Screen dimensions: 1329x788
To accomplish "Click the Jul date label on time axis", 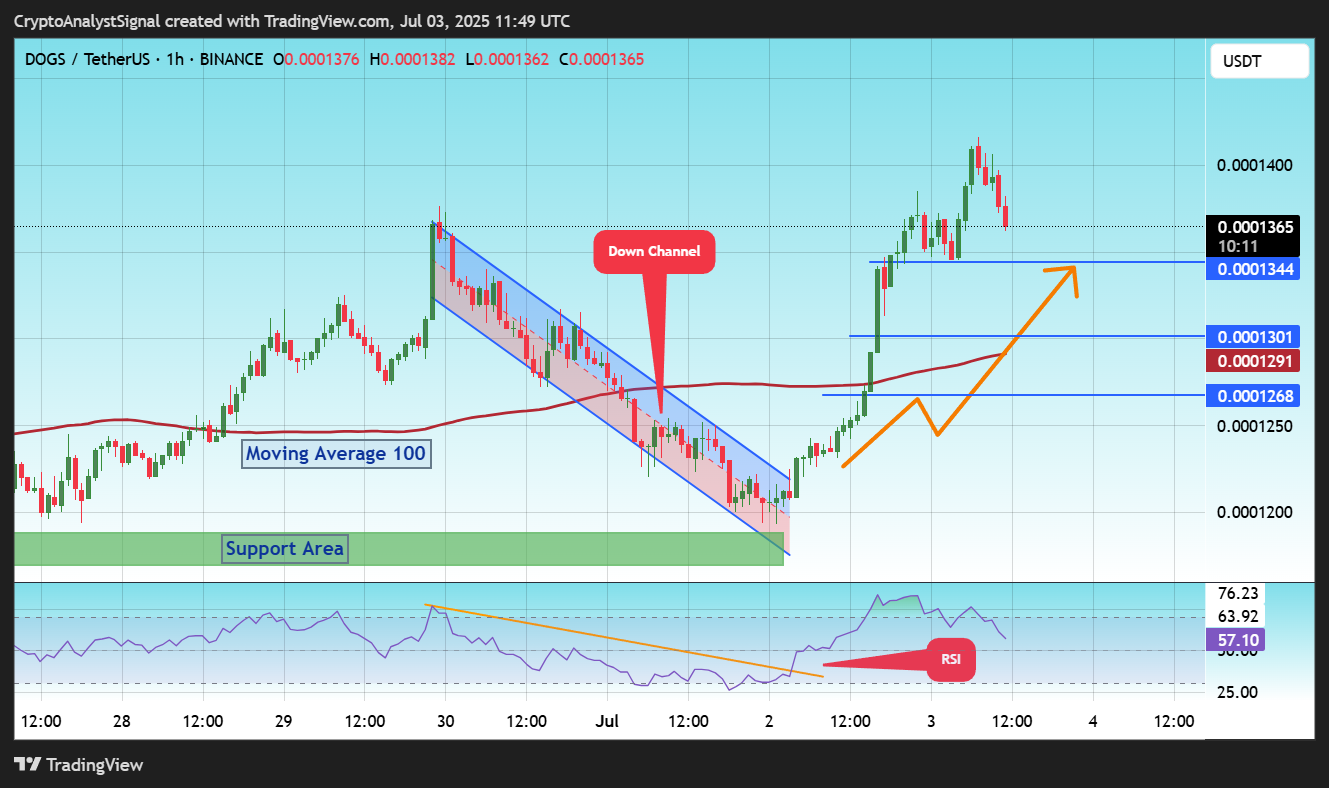I will tap(607, 721).
